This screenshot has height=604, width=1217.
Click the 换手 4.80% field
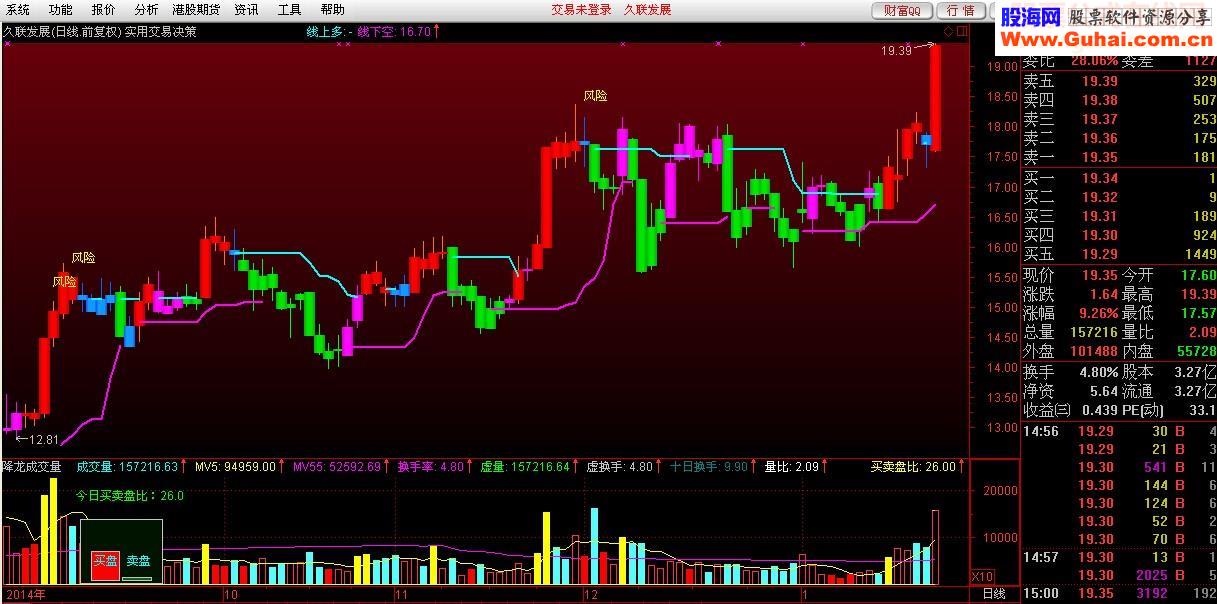coord(1070,372)
